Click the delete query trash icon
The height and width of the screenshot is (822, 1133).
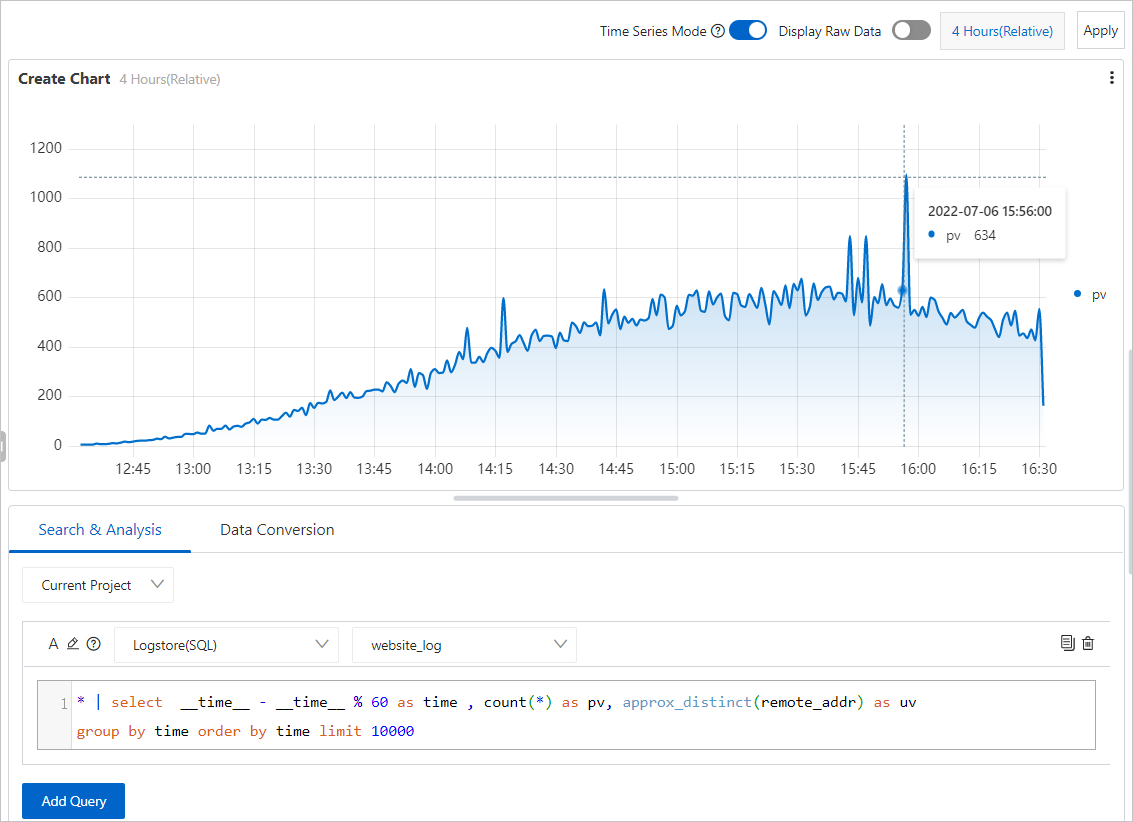point(1088,643)
